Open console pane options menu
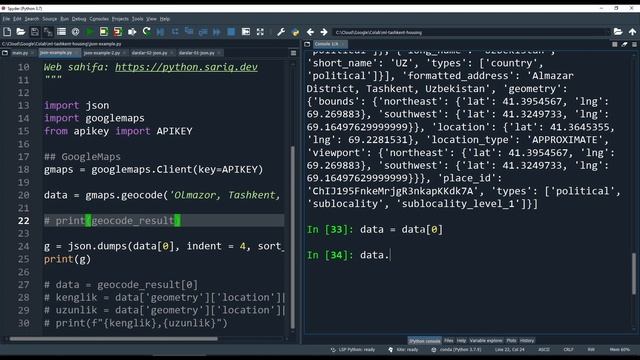Viewport: 640px width, 360px height. click(x=634, y=44)
